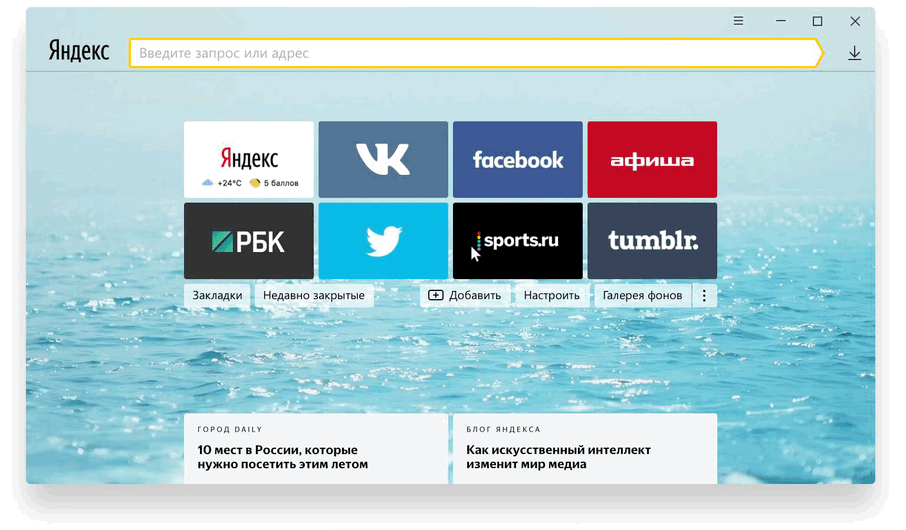The width and height of the screenshot is (906, 530).
Task: Open article '10 мест в России, которые нужно посетить этим летом'
Action: [283, 457]
